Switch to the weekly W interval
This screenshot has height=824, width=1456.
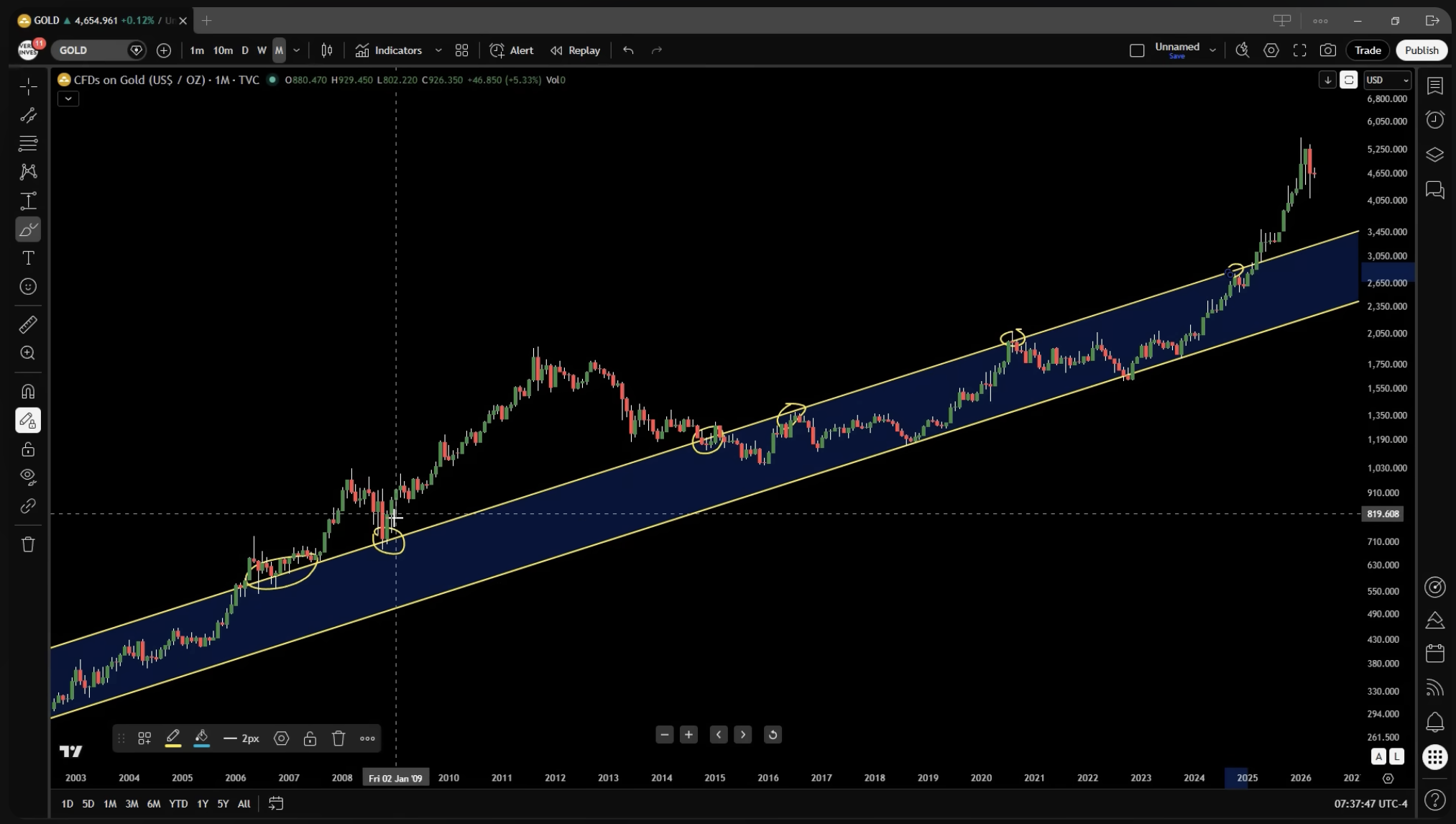(x=262, y=50)
